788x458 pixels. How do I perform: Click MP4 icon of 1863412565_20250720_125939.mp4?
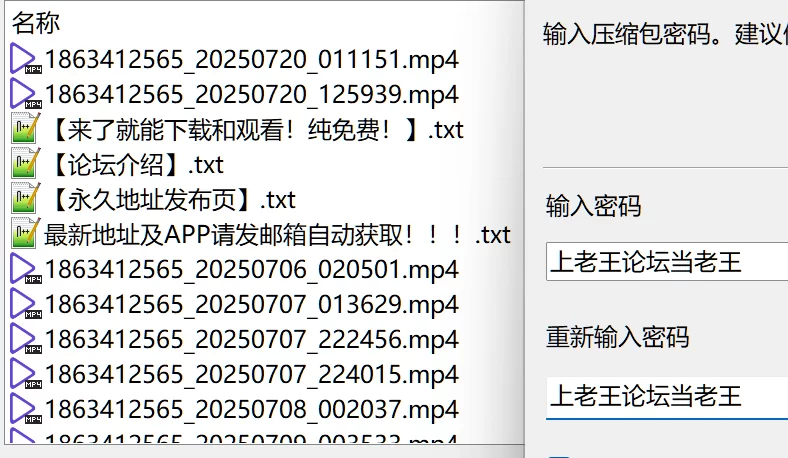[x=25, y=94]
